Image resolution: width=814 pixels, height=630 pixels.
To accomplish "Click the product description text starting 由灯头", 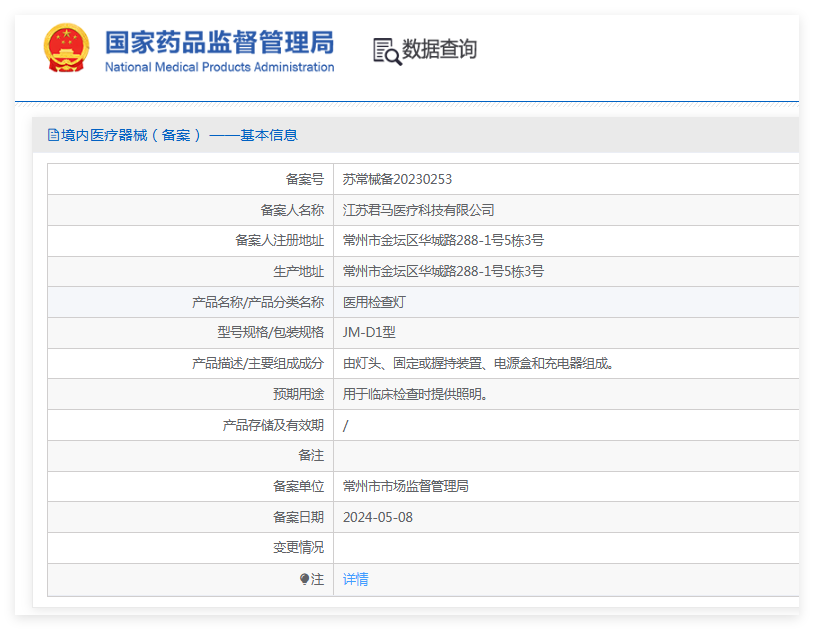I will tap(479, 363).
